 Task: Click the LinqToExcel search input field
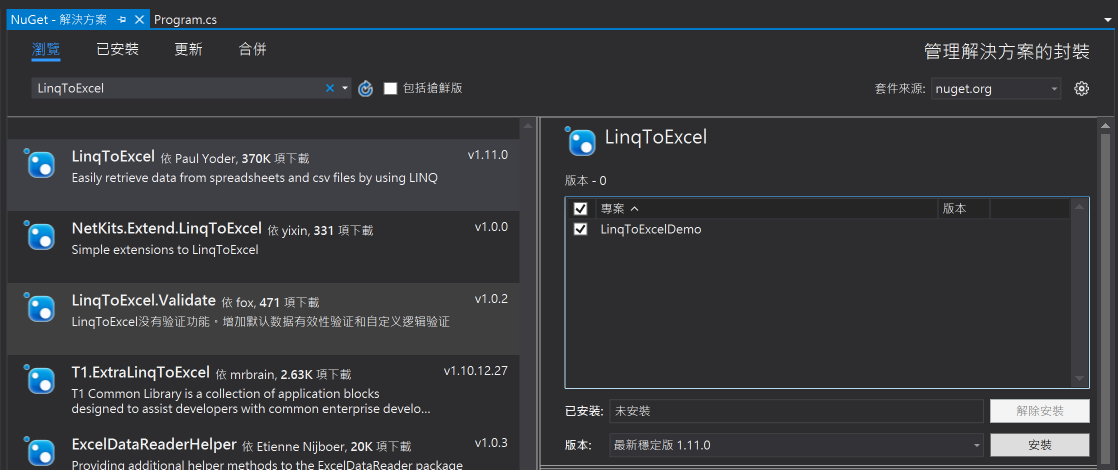tap(177, 88)
